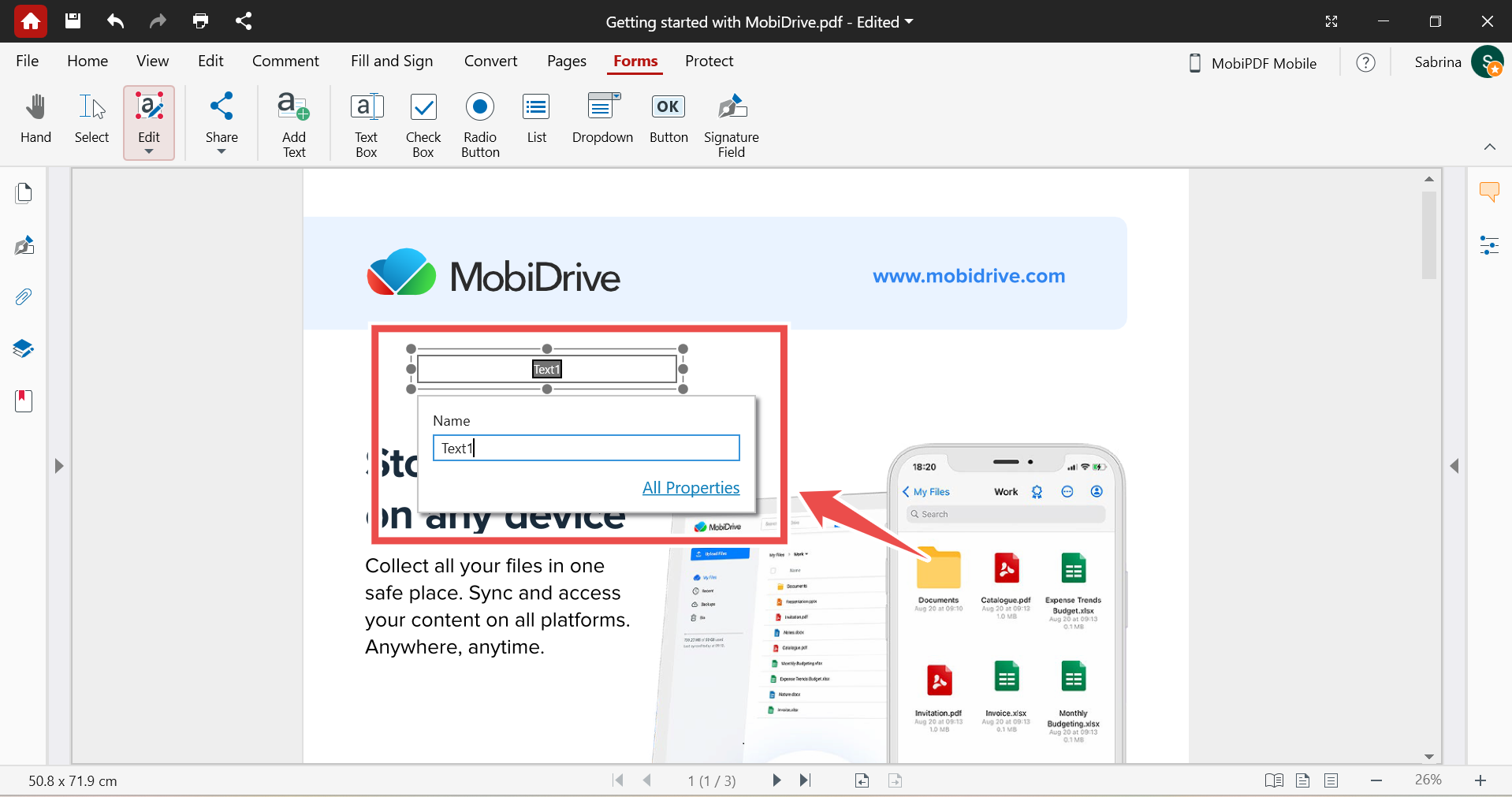Insert a Check Box form field
1512x797 pixels.
coord(423,125)
